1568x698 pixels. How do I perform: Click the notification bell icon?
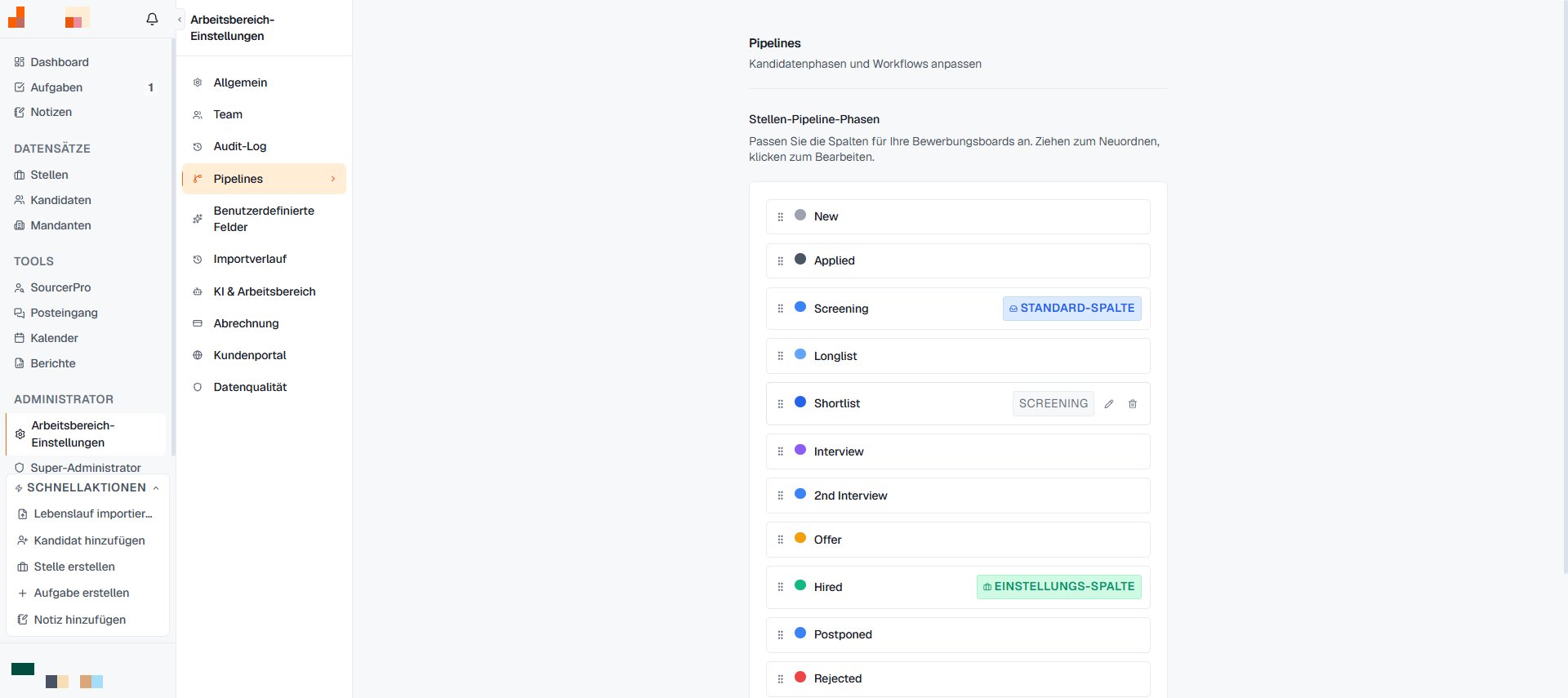pyautogui.click(x=152, y=19)
